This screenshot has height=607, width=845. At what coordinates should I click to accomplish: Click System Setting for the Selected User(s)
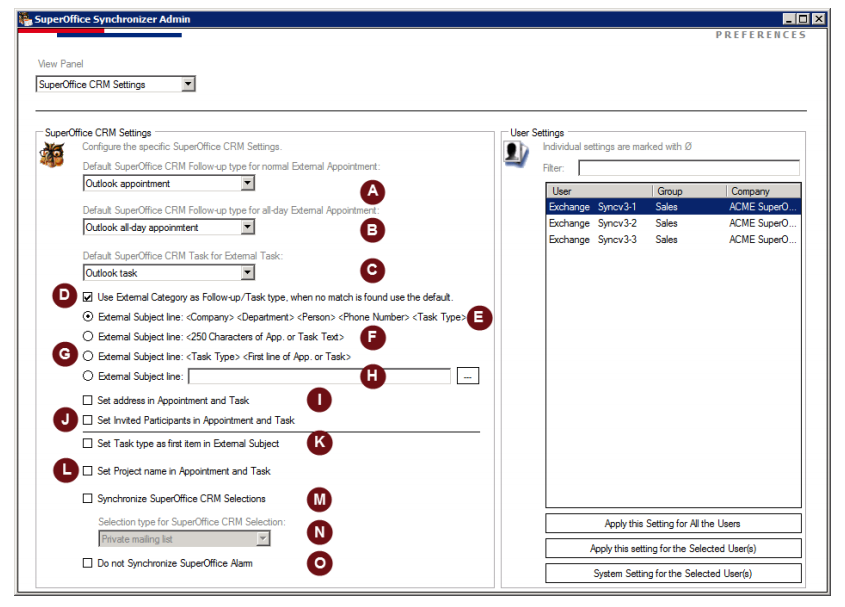tap(673, 573)
